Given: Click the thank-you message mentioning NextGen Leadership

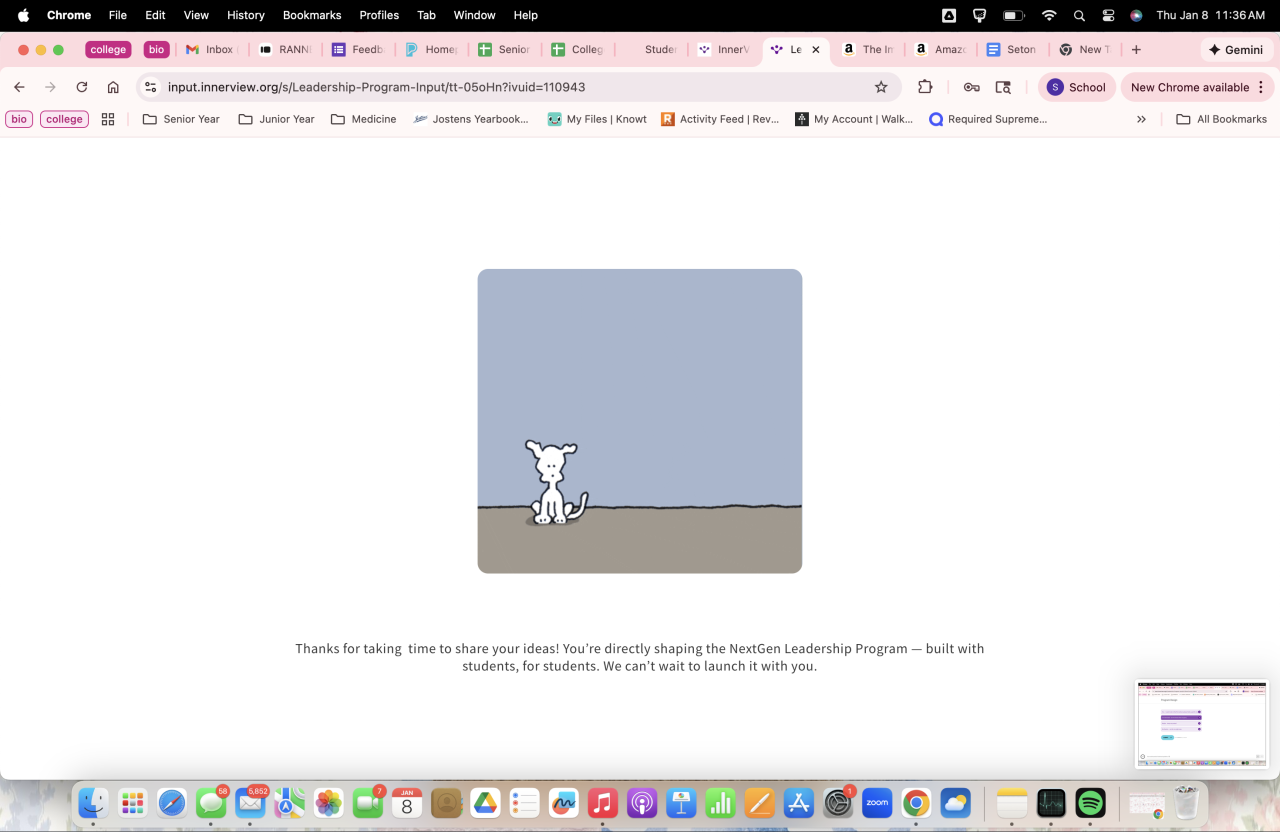Looking at the screenshot, I should point(640,657).
